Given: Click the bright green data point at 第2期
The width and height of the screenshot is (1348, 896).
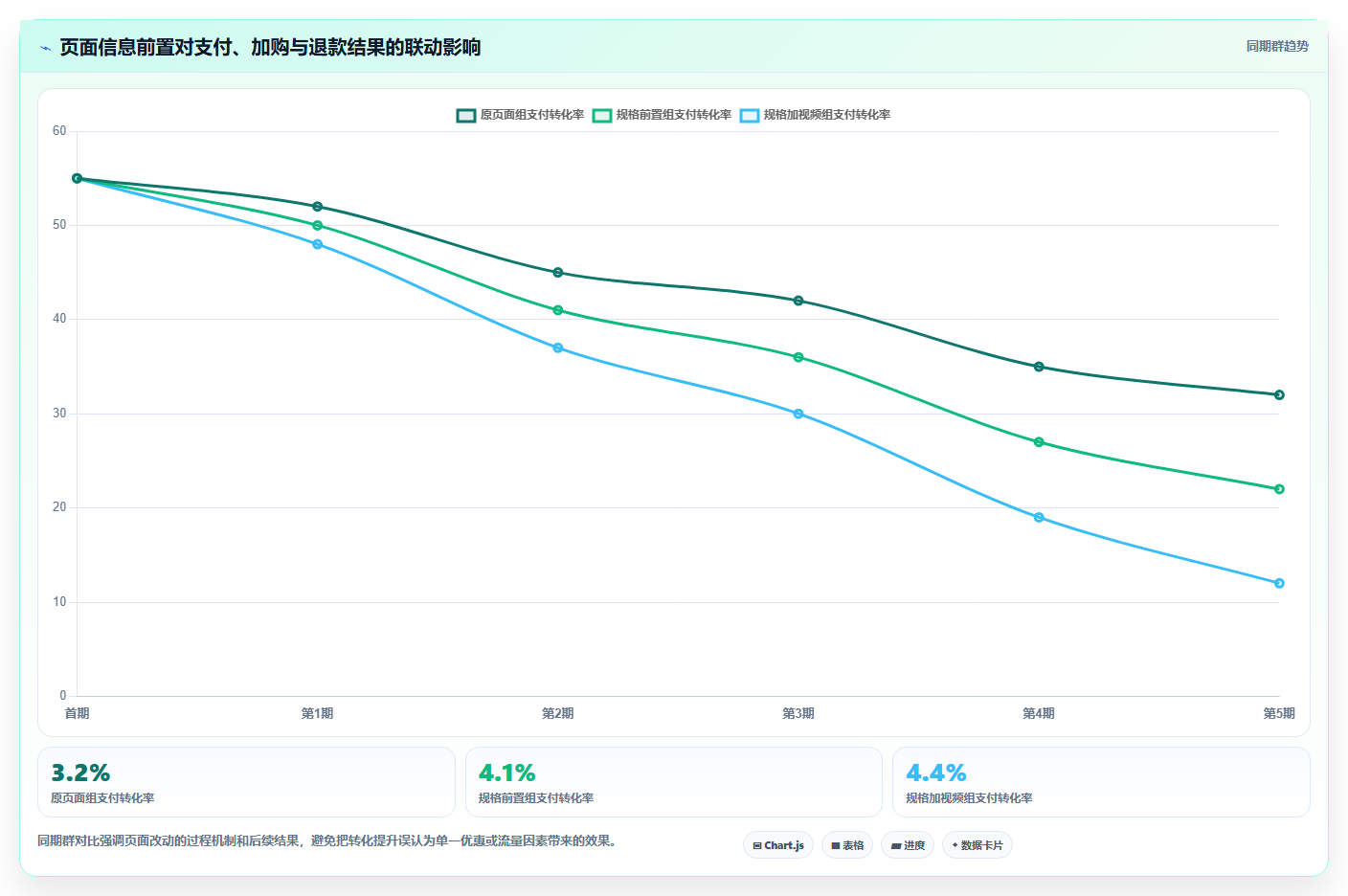Looking at the screenshot, I should [558, 310].
